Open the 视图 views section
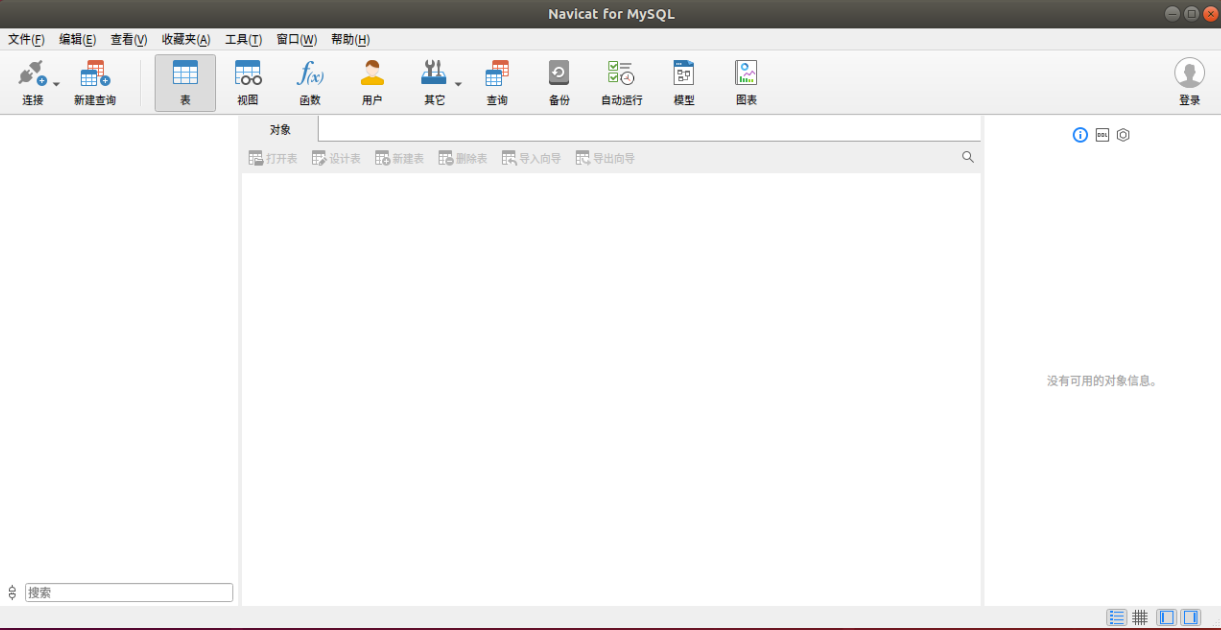This screenshot has height=630, width=1221. click(248, 83)
